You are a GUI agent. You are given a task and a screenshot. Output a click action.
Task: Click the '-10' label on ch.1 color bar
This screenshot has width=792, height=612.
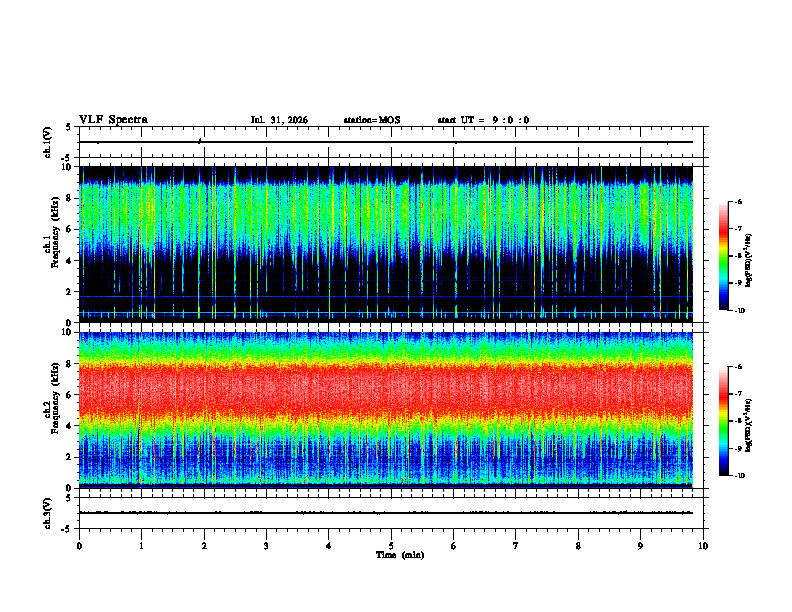[740, 311]
